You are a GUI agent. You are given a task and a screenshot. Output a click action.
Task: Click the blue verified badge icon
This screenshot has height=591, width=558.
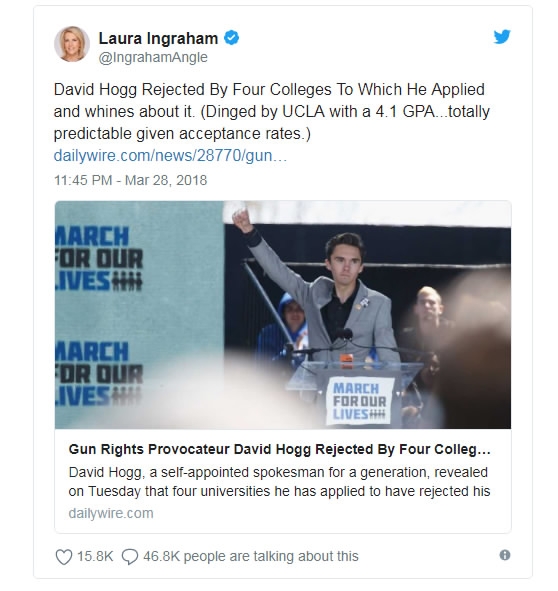click(231, 38)
